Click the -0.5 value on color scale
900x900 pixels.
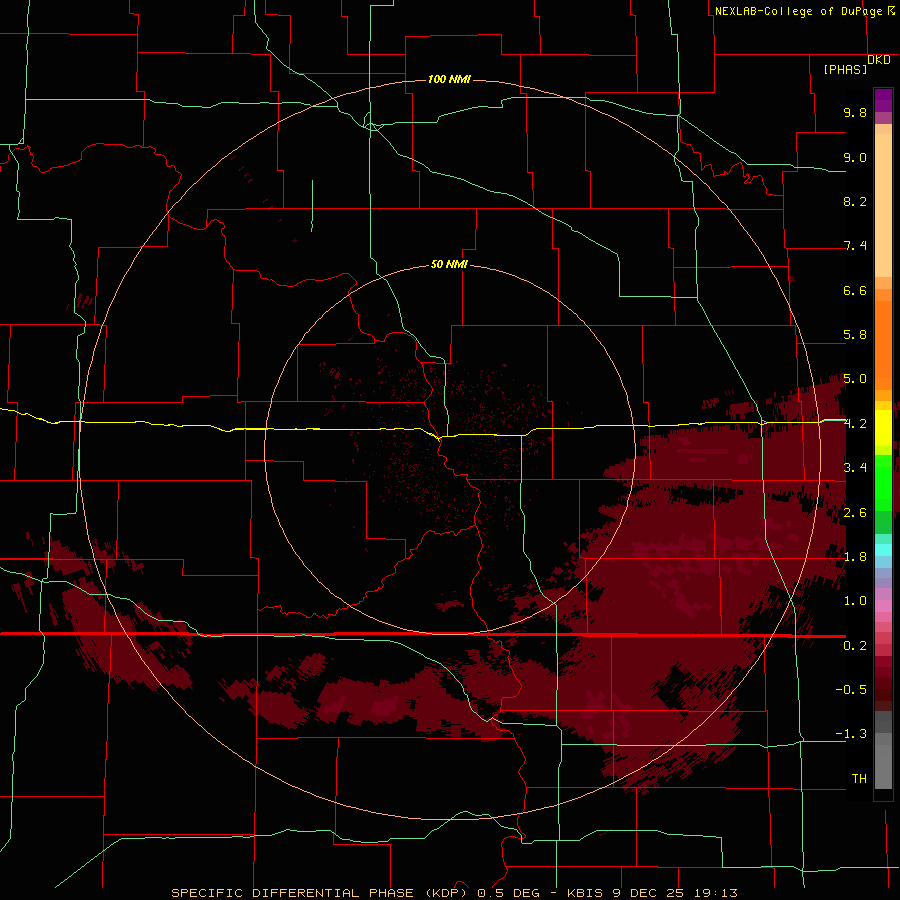pos(851,690)
